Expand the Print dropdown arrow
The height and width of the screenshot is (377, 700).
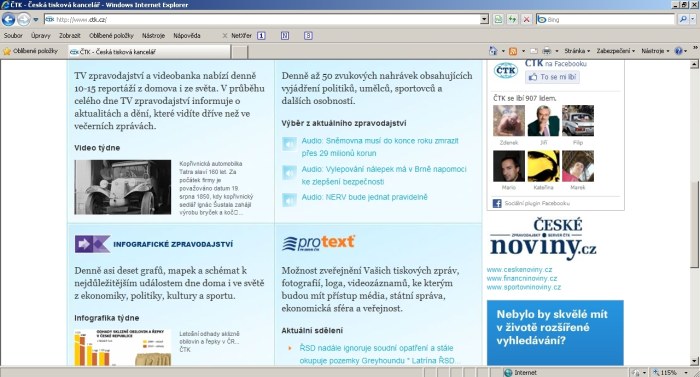pos(557,51)
